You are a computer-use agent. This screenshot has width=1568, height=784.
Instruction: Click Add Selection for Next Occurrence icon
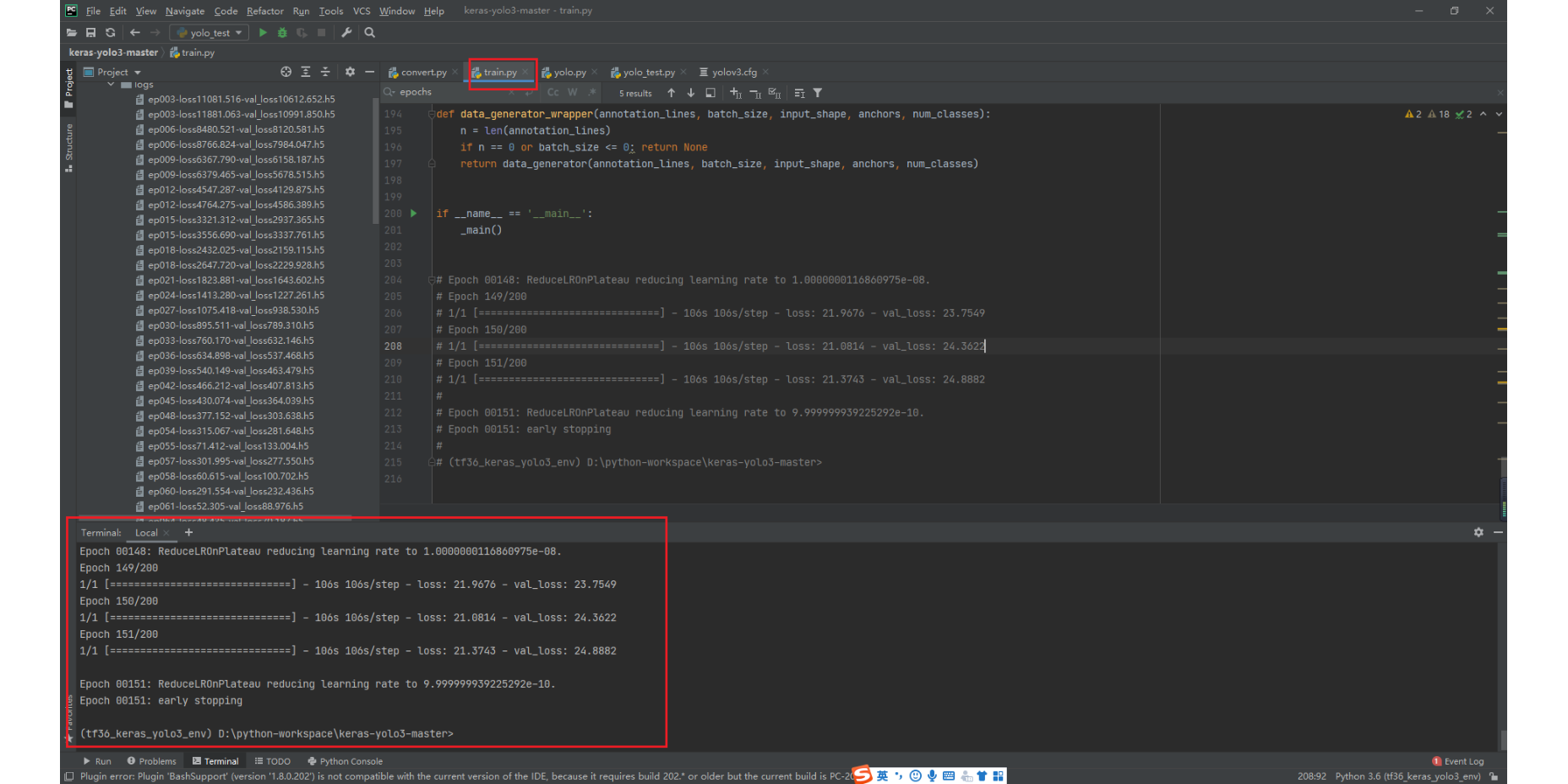click(736, 93)
